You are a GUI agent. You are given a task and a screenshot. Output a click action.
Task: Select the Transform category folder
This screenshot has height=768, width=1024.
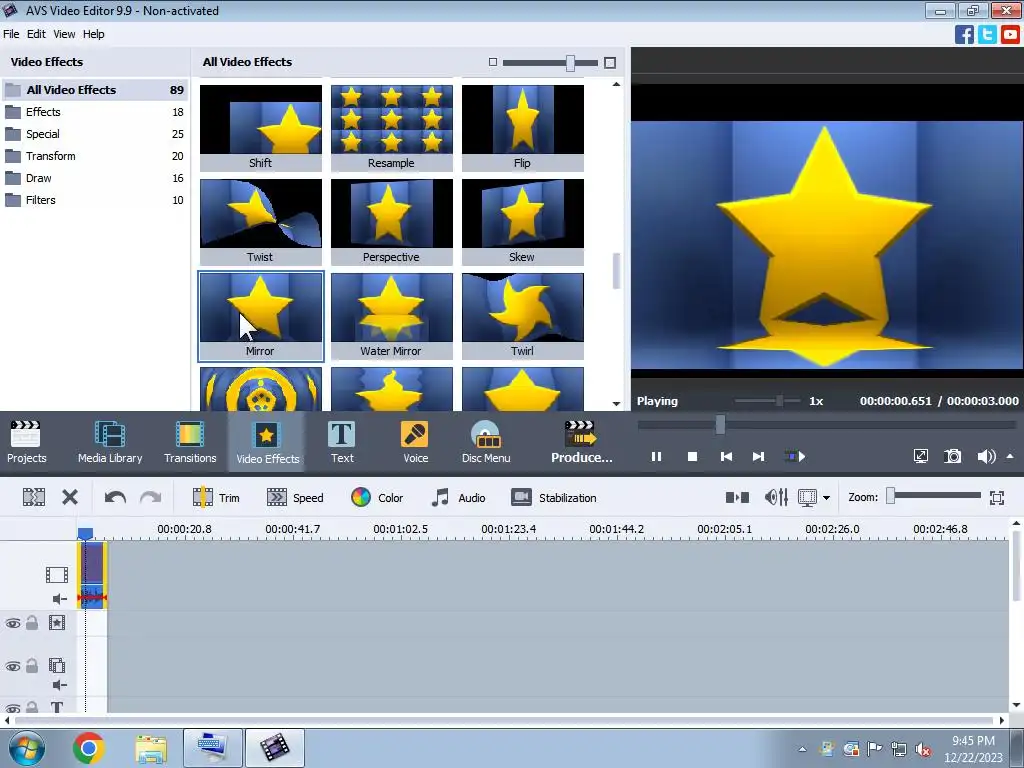[x=95, y=156]
